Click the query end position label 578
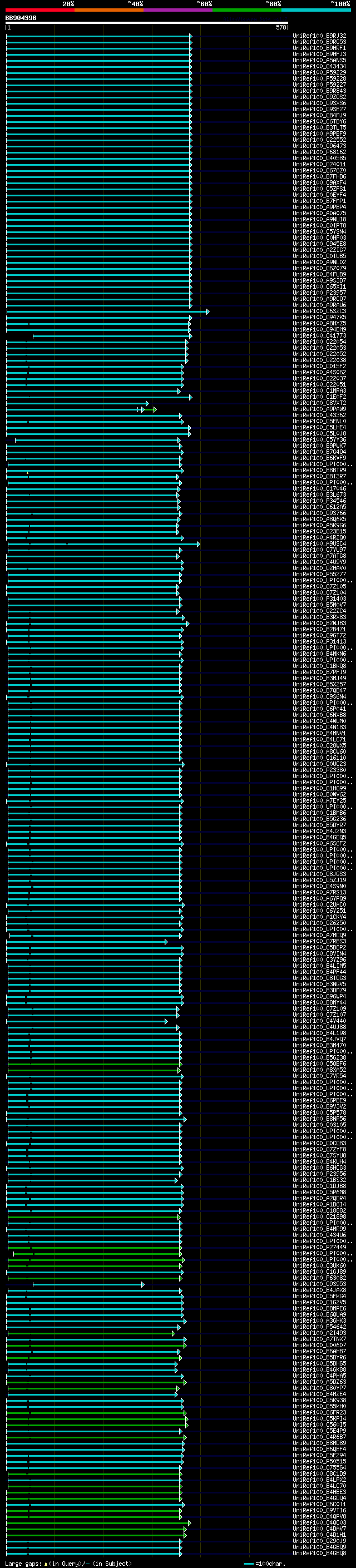 click(280, 27)
